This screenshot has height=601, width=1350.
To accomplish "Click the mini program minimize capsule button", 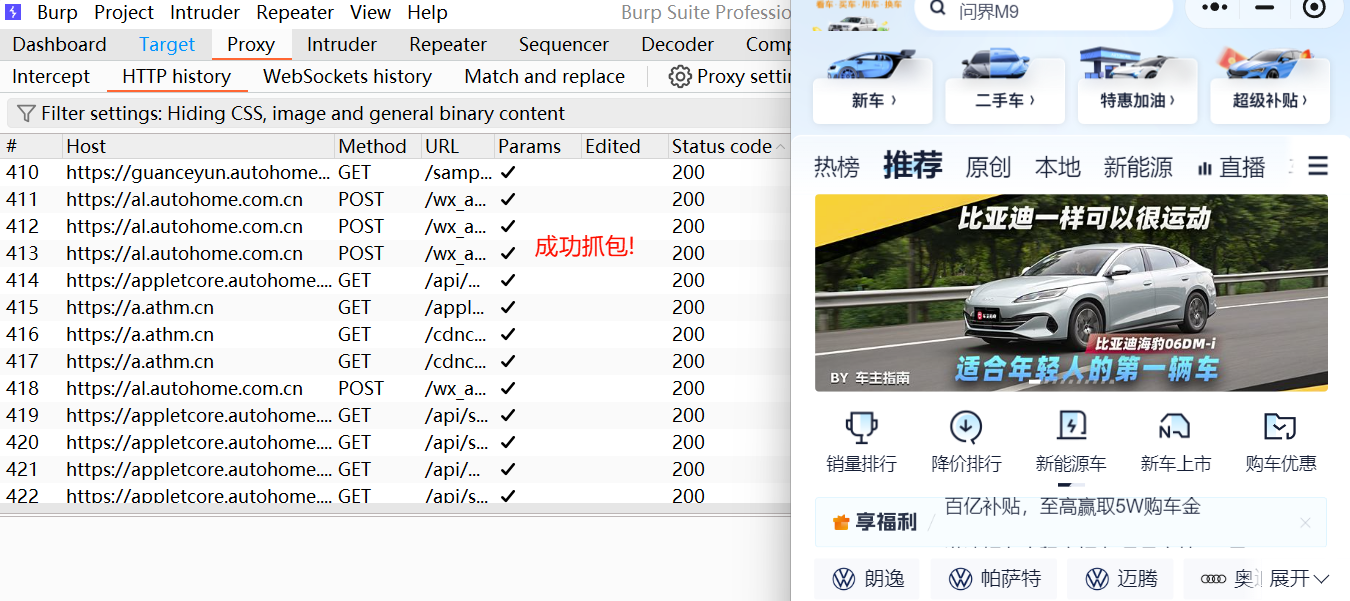I will (1265, 8).
